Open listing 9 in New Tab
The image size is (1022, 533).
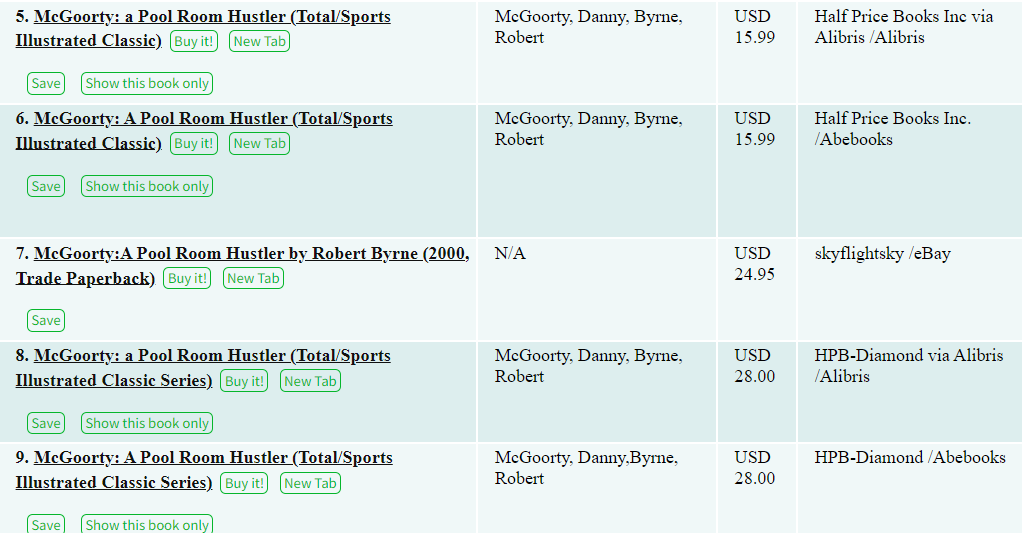pyautogui.click(x=310, y=483)
